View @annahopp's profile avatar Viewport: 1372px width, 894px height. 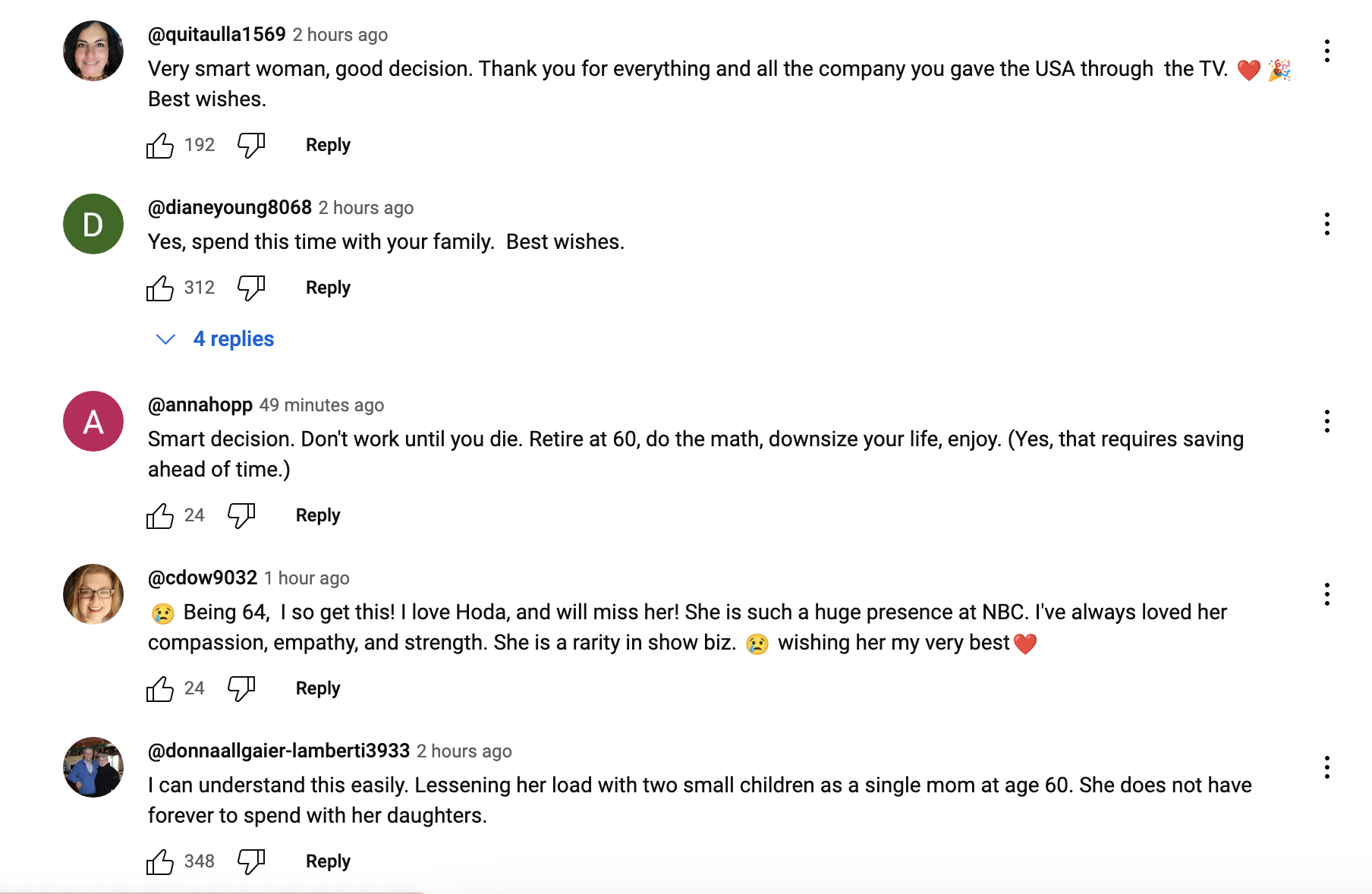click(93, 421)
